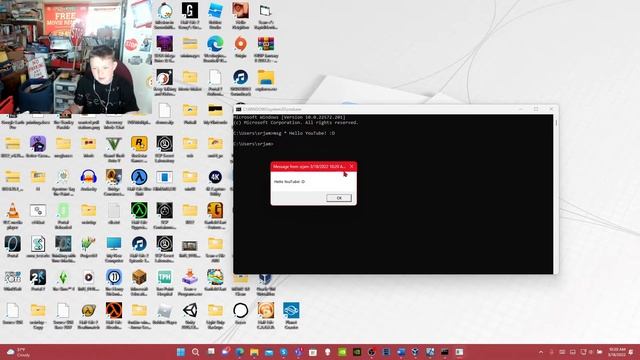Screen dimensions: 640x360
Task: Open Planet Coaster desktop shortcut
Action: (291, 316)
